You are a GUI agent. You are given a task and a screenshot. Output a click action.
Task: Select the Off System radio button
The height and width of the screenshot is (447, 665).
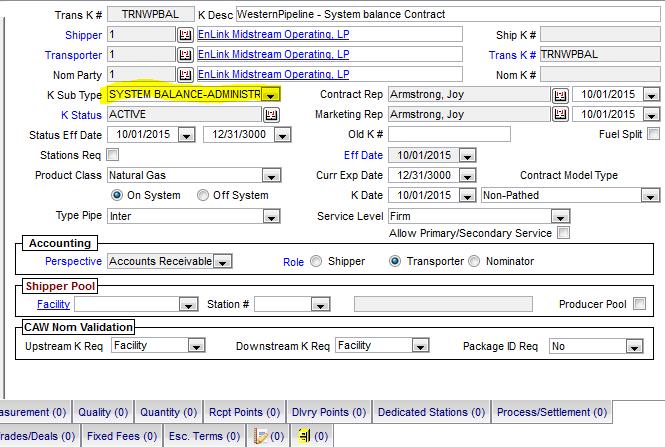click(x=203, y=195)
